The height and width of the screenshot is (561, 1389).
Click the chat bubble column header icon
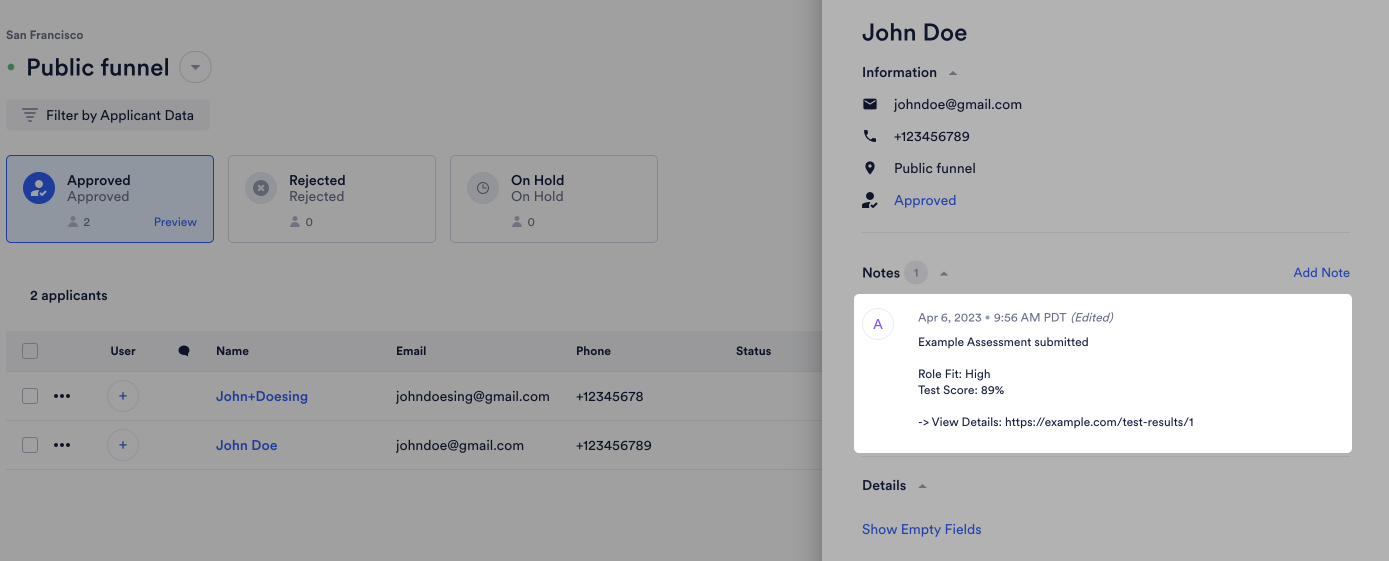coord(183,351)
